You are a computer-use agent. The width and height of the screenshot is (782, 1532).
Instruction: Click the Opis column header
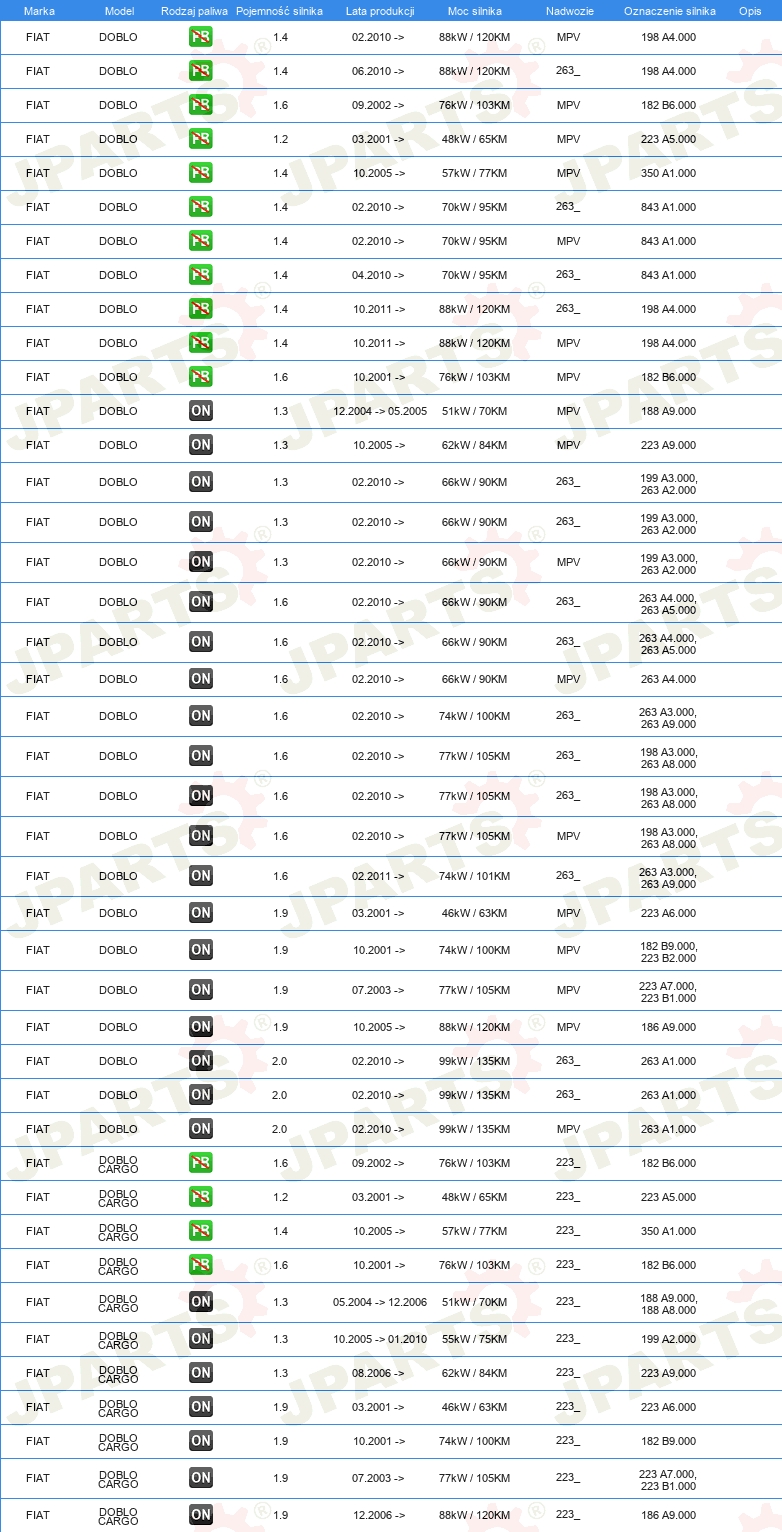click(750, 11)
